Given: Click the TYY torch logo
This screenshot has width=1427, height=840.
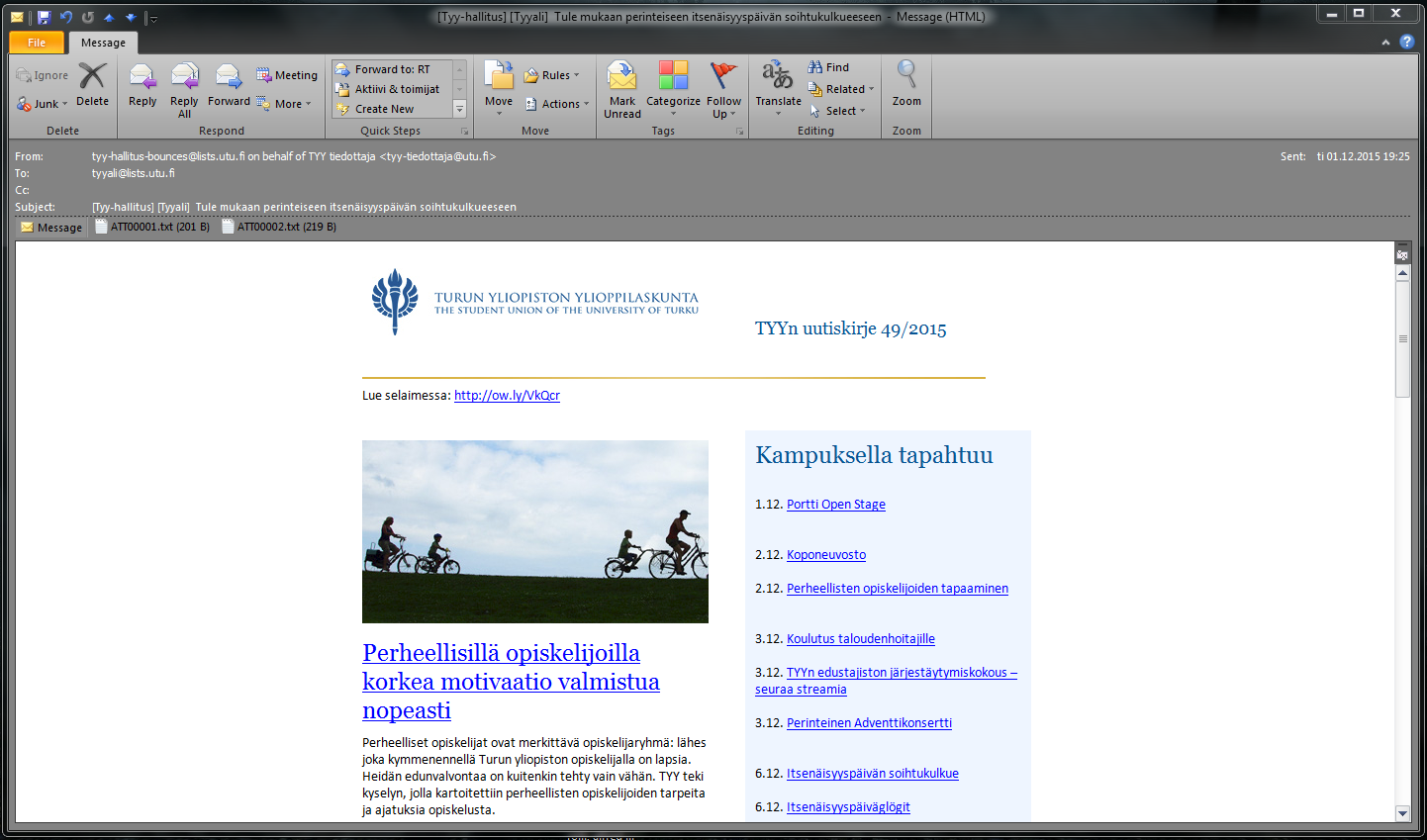Looking at the screenshot, I should (x=395, y=301).
